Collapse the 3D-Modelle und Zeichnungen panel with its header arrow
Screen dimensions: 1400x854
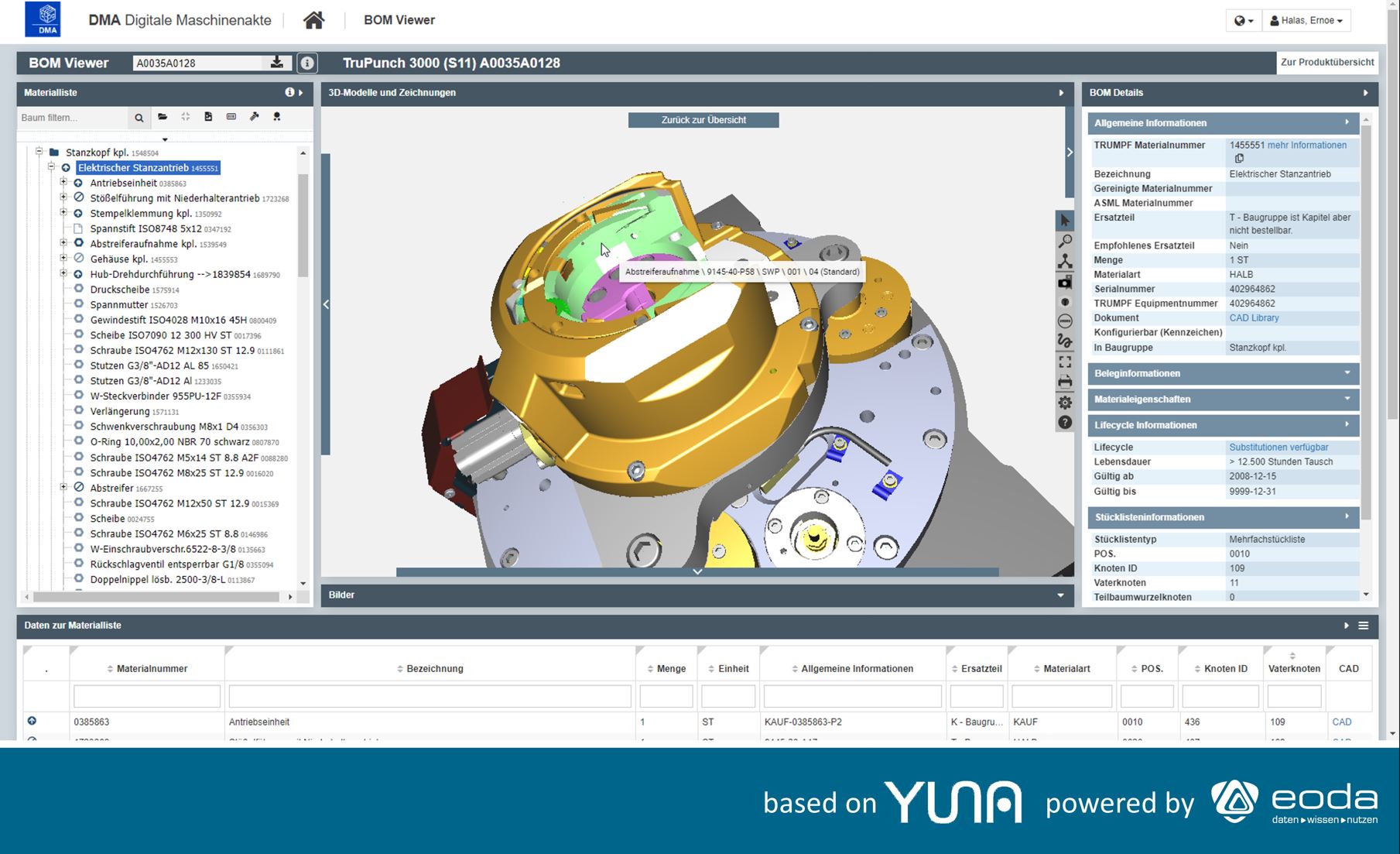tap(1061, 93)
